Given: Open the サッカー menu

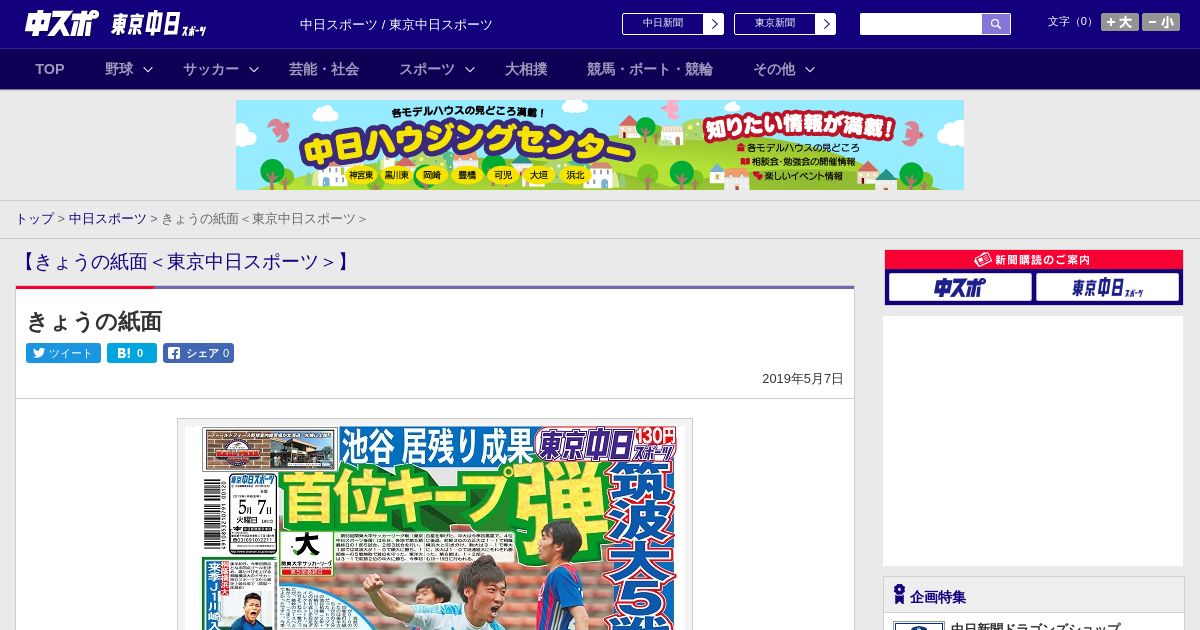Looking at the screenshot, I should (x=211, y=69).
